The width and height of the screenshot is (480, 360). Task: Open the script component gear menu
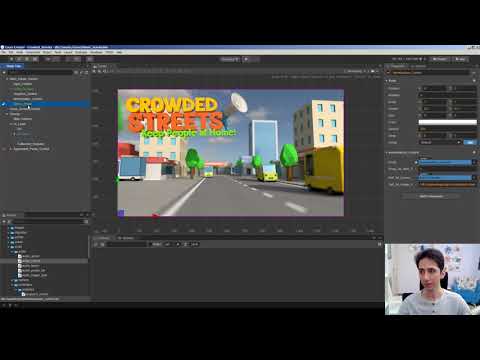[474, 153]
